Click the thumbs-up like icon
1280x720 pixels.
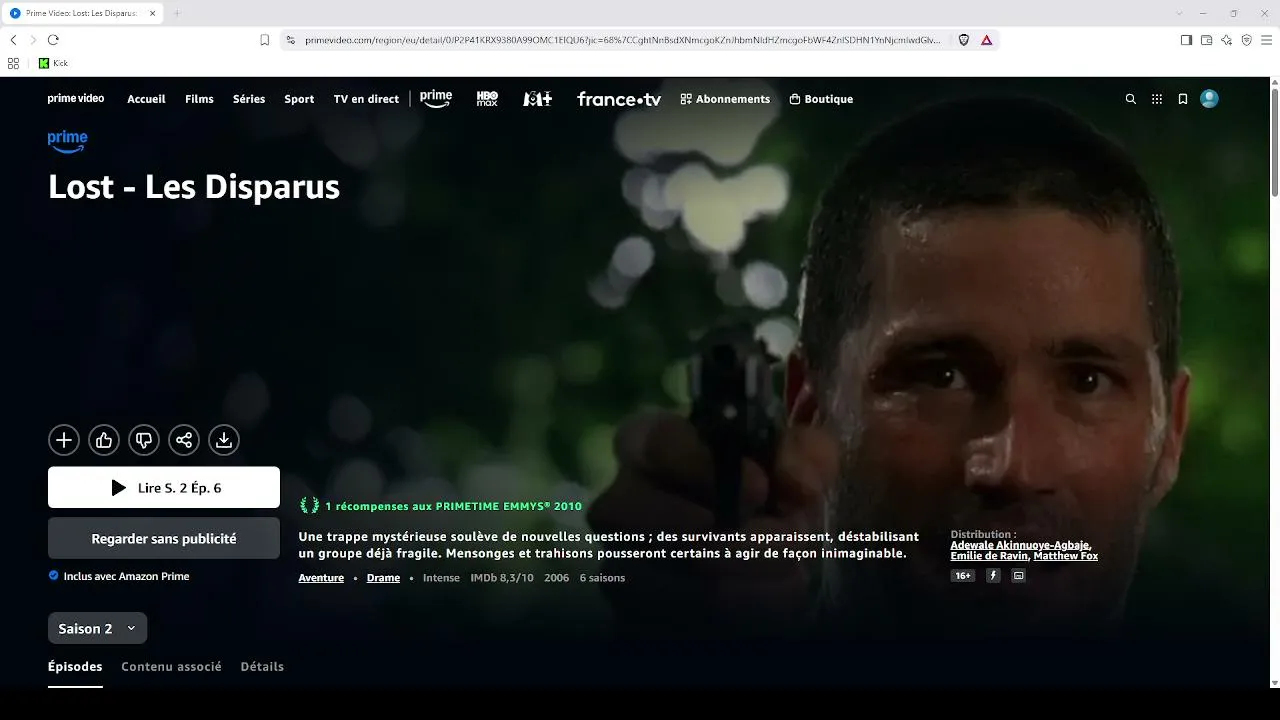click(x=104, y=440)
